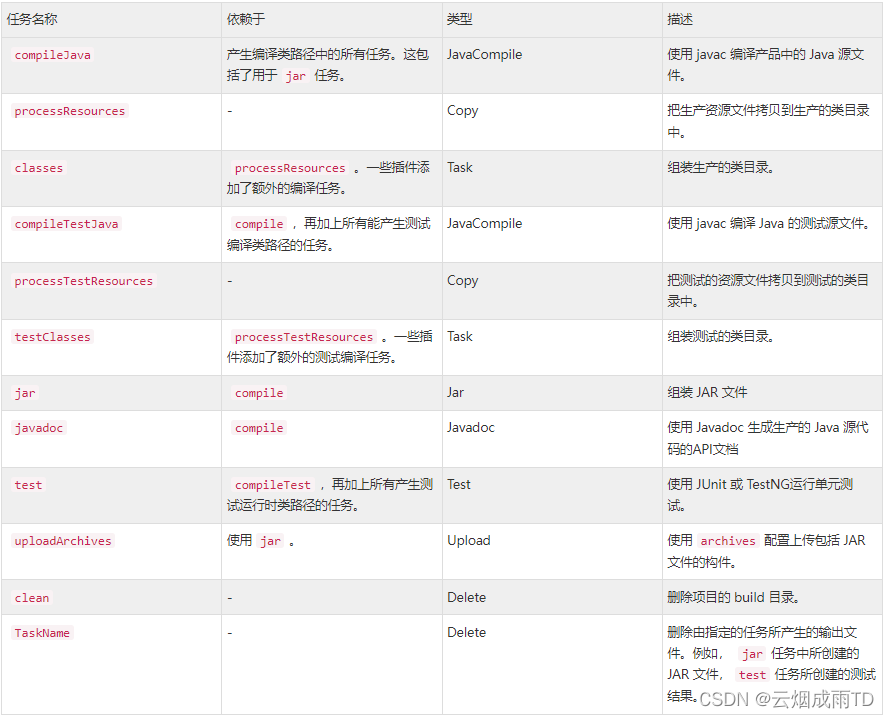Click description 使用 Javadoc 生成生产的 Java 源代码的API文档
The image size is (889, 718).
tap(768, 438)
